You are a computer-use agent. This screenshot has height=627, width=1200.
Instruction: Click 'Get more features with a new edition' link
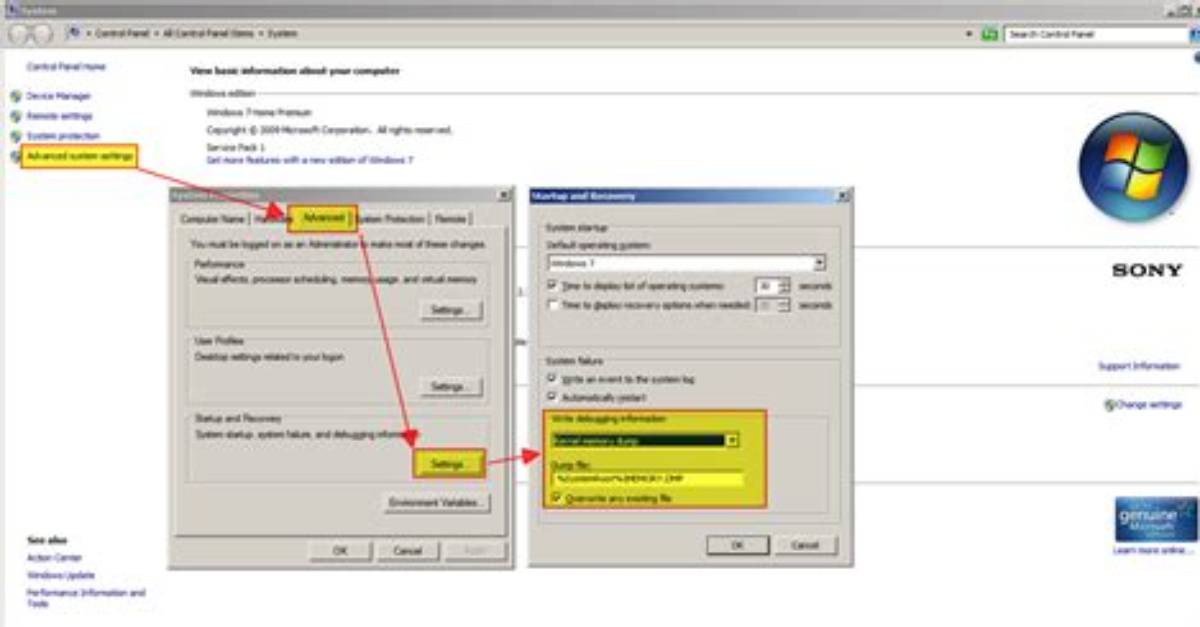coord(309,160)
